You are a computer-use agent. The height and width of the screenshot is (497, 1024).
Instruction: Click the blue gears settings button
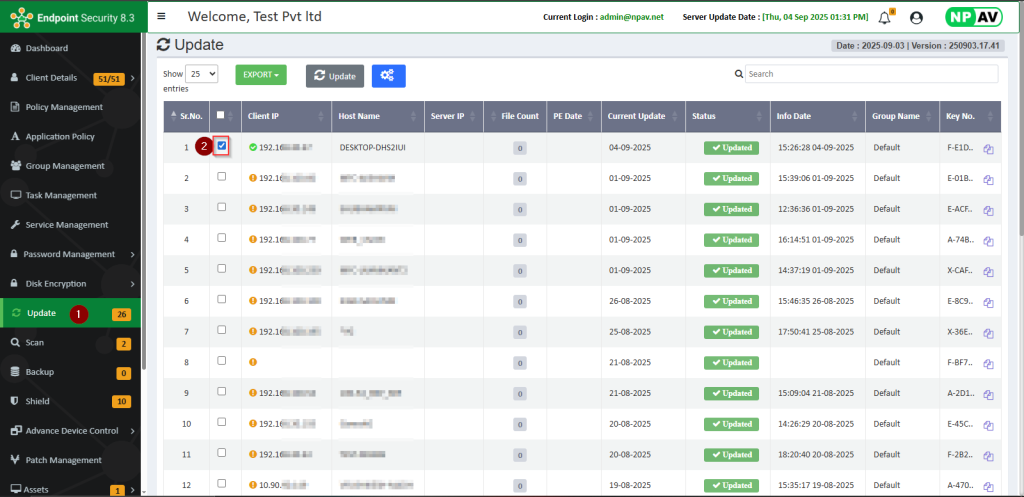pos(388,76)
